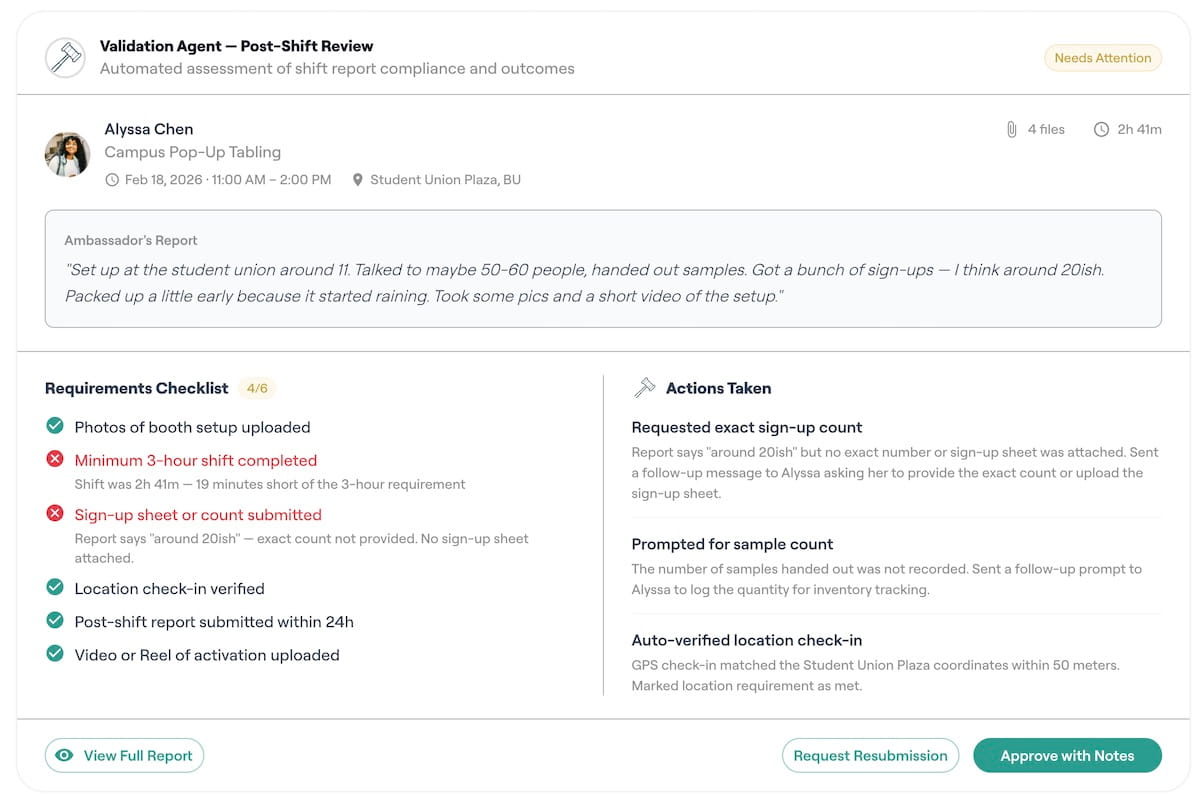Toggle the Video or Reel uploaded checkmark
This screenshot has width=1200, height=806.
click(x=55, y=654)
